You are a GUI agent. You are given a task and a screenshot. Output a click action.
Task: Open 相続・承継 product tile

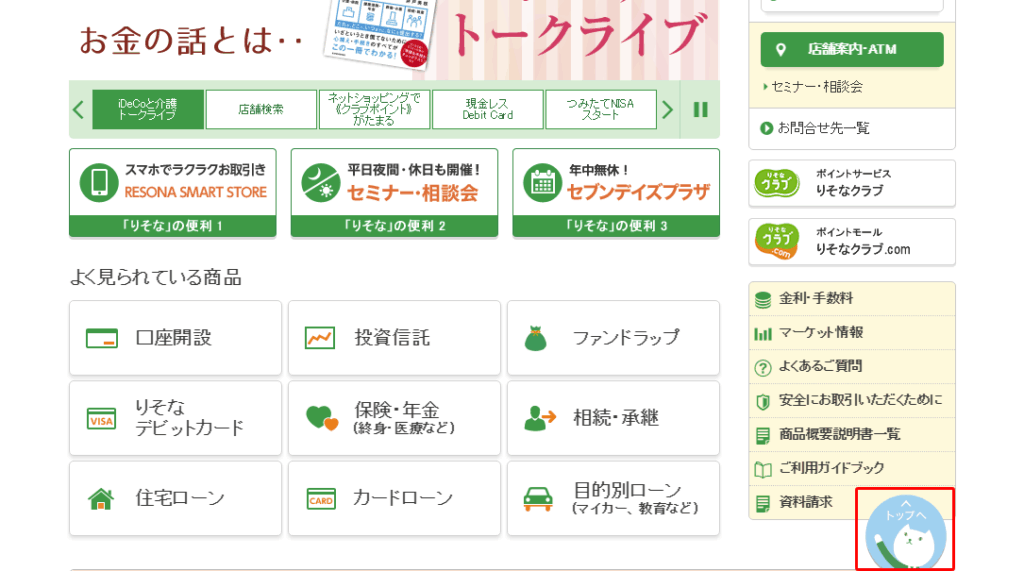coord(613,418)
